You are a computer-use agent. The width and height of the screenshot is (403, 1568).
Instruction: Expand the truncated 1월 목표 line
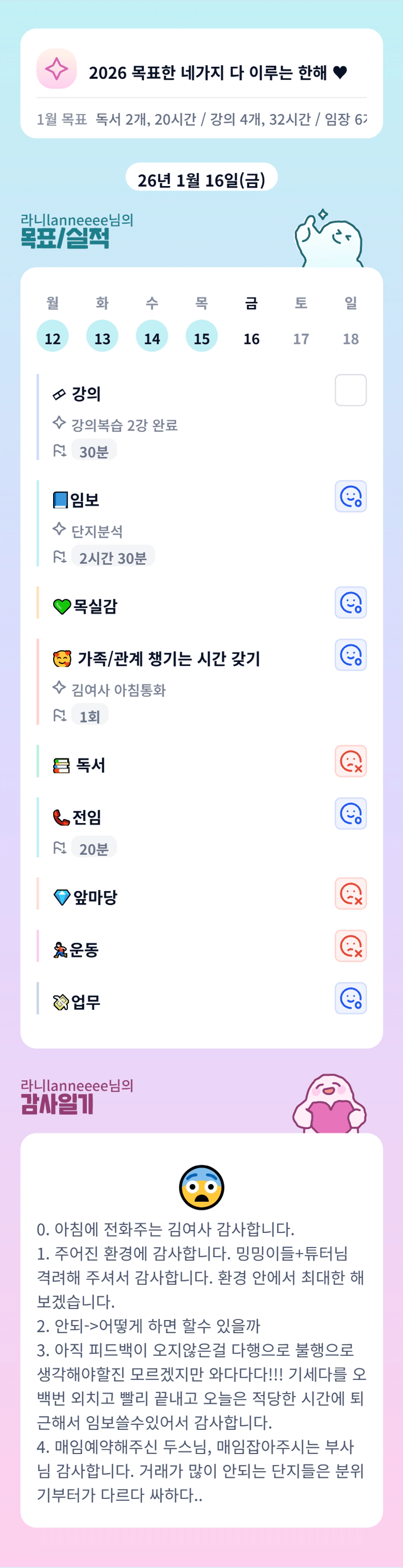(x=202, y=119)
